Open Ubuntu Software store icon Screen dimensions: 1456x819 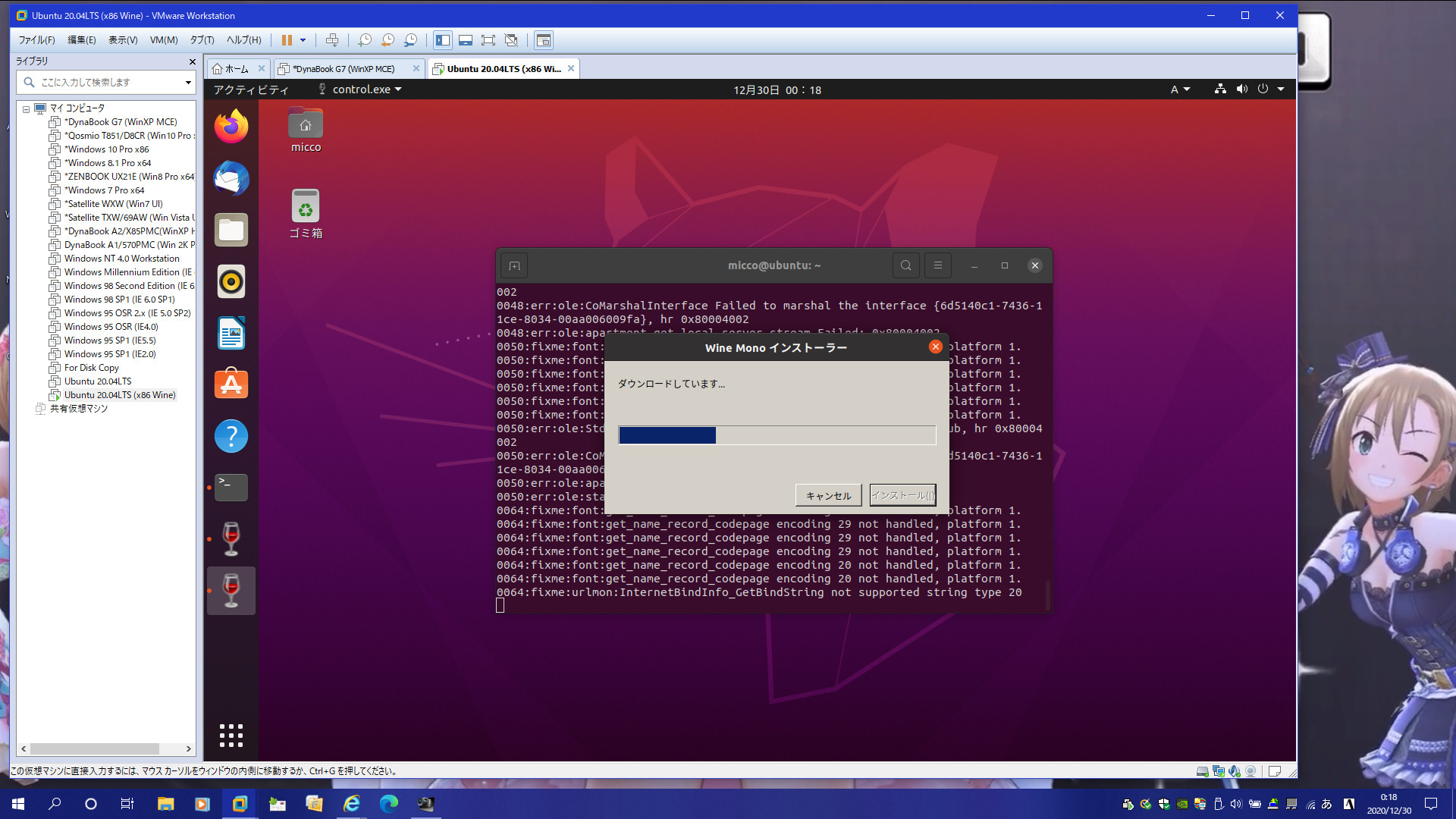coord(231,384)
